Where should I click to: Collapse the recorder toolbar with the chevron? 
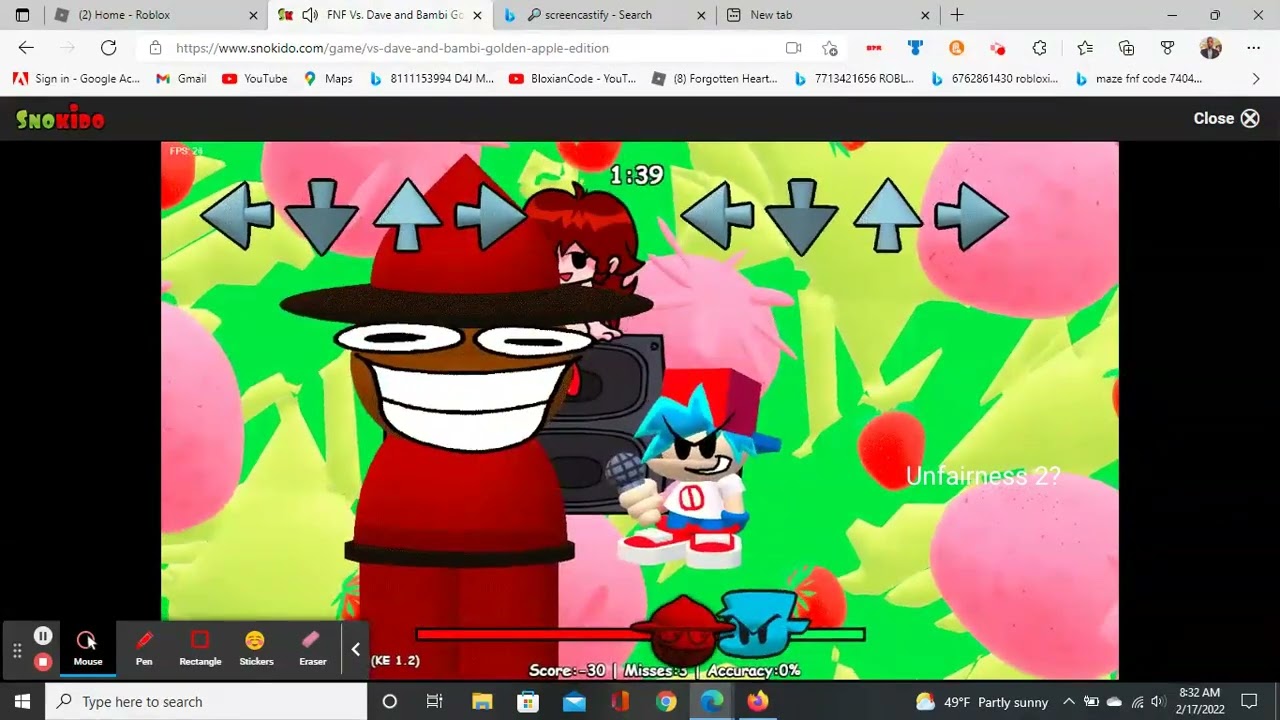click(x=355, y=649)
